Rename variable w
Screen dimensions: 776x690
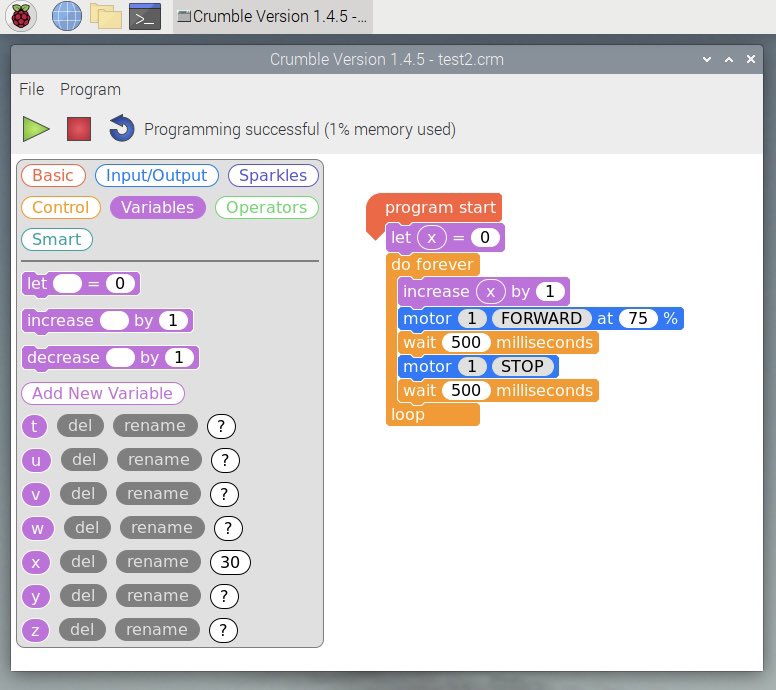(162, 528)
